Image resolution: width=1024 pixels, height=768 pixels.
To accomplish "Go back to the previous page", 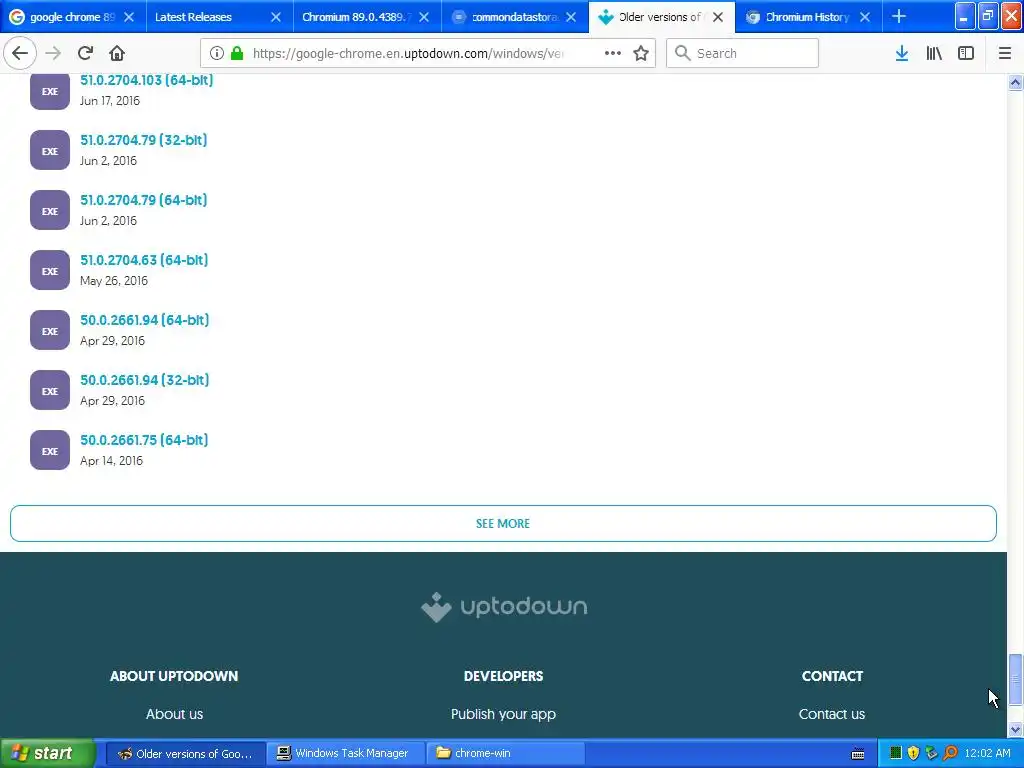I will 20,53.
